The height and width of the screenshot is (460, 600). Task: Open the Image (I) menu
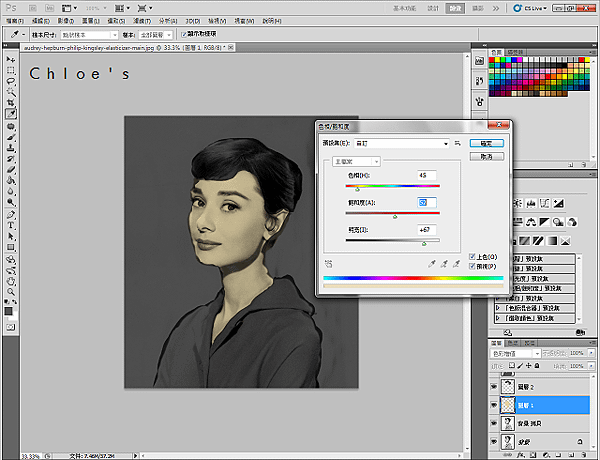(x=65, y=21)
